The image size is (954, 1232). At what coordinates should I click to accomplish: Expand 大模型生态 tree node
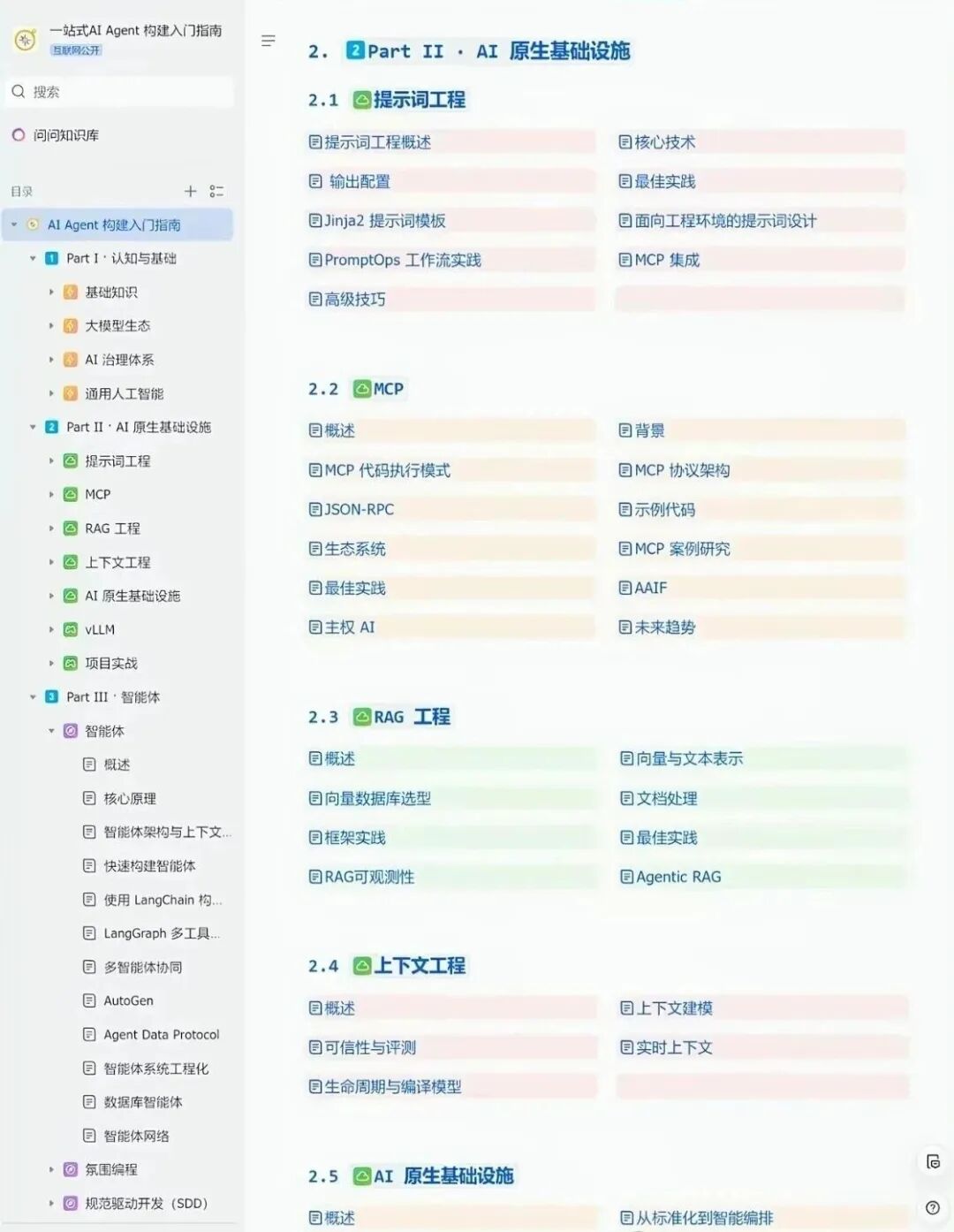pos(51,326)
